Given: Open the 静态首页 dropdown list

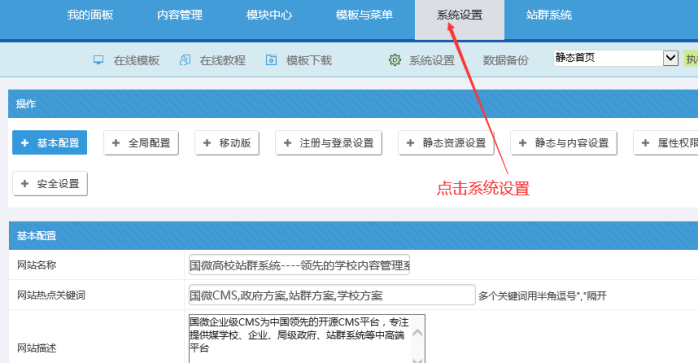Looking at the screenshot, I should 616,58.
